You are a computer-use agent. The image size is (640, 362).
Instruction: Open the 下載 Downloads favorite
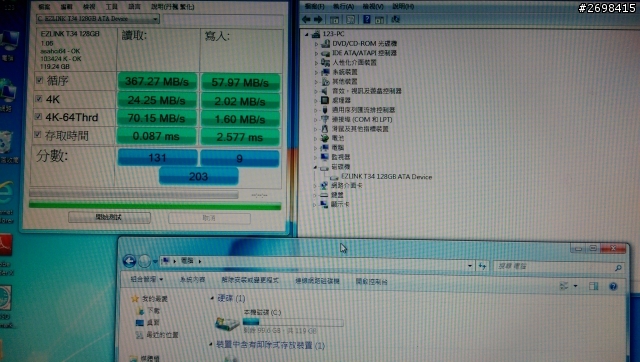[x=154, y=311]
